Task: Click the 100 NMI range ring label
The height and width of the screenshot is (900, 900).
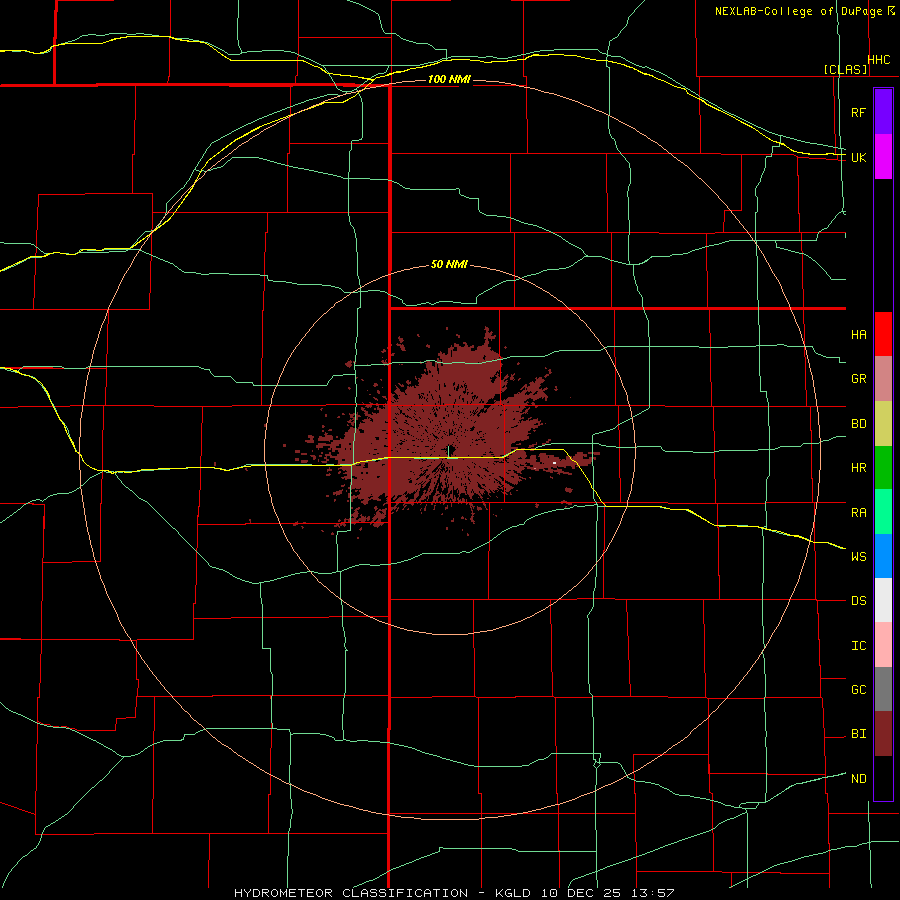Action: coord(449,79)
